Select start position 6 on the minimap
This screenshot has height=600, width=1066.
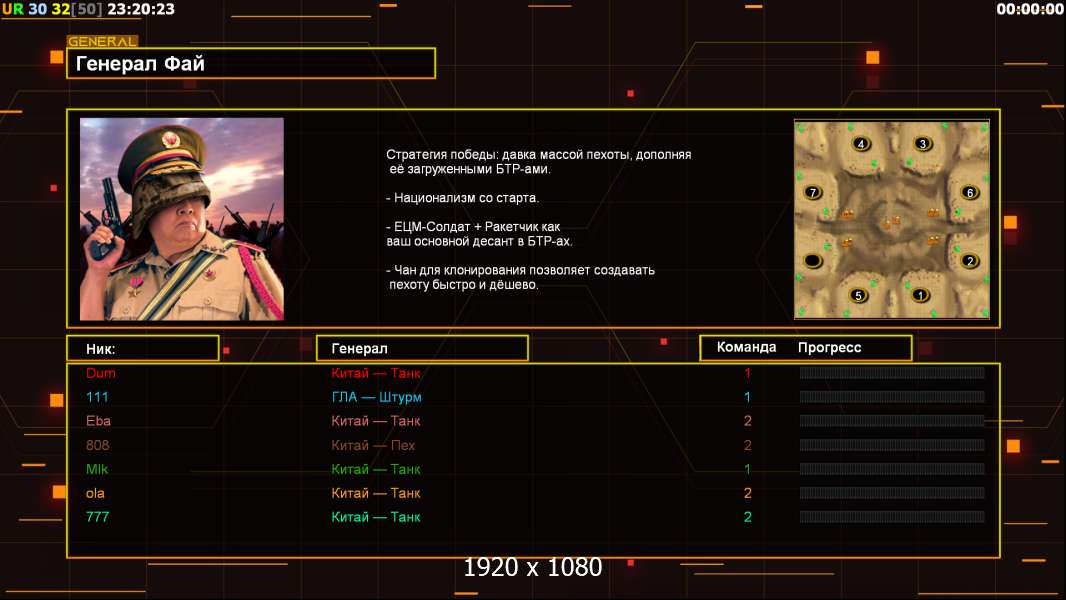click(x=970, y=192)
